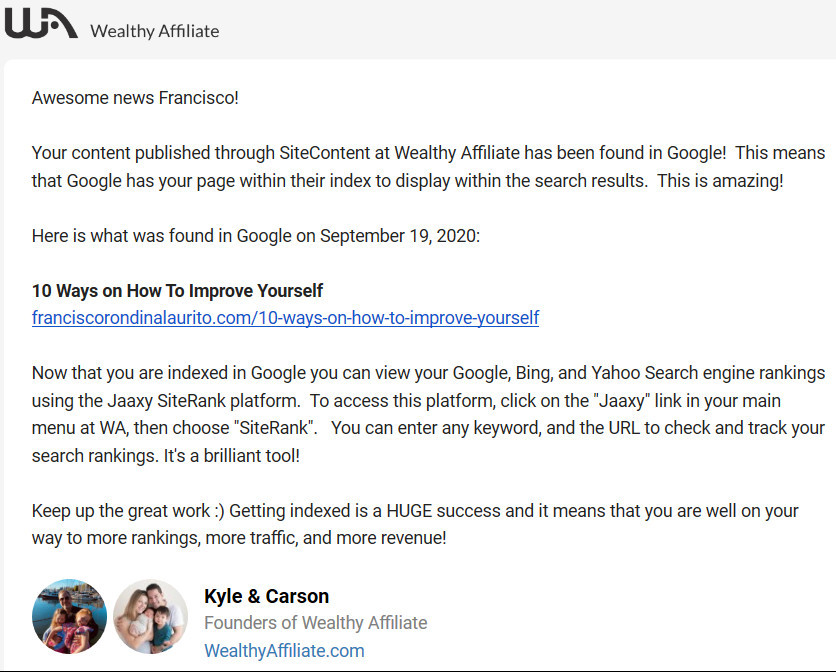Click the 'Awesome news Francisco!' greeting

pyautogui.click(x=135, y=98)
